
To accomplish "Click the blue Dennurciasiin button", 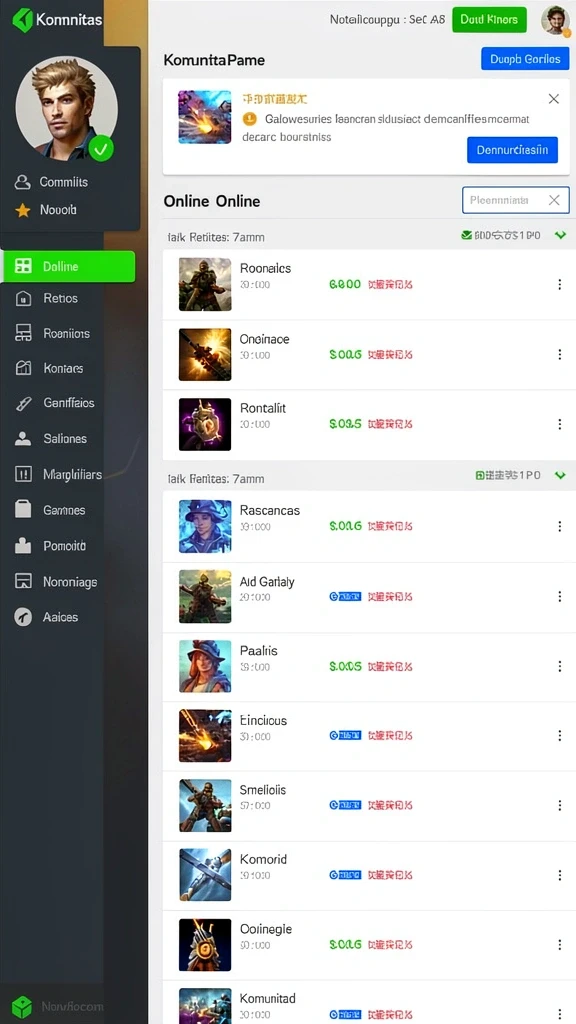I will coord(512,150).
